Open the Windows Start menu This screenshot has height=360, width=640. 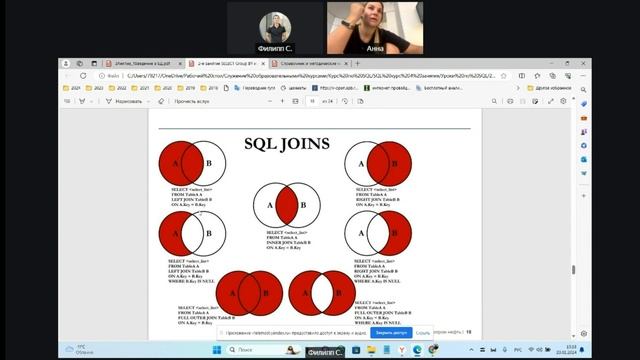click(x=217, y=350)
